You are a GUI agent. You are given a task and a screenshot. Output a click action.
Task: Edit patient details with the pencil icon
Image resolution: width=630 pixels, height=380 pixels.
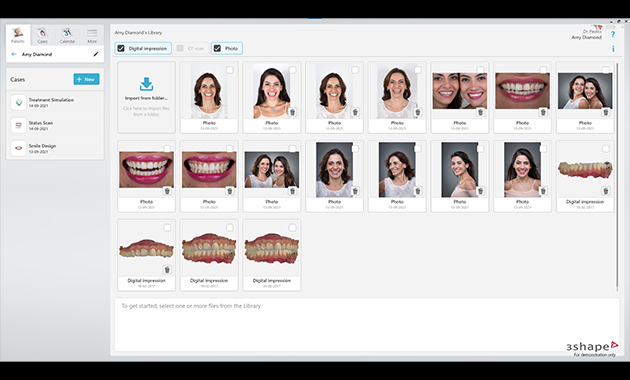[96, 54]
